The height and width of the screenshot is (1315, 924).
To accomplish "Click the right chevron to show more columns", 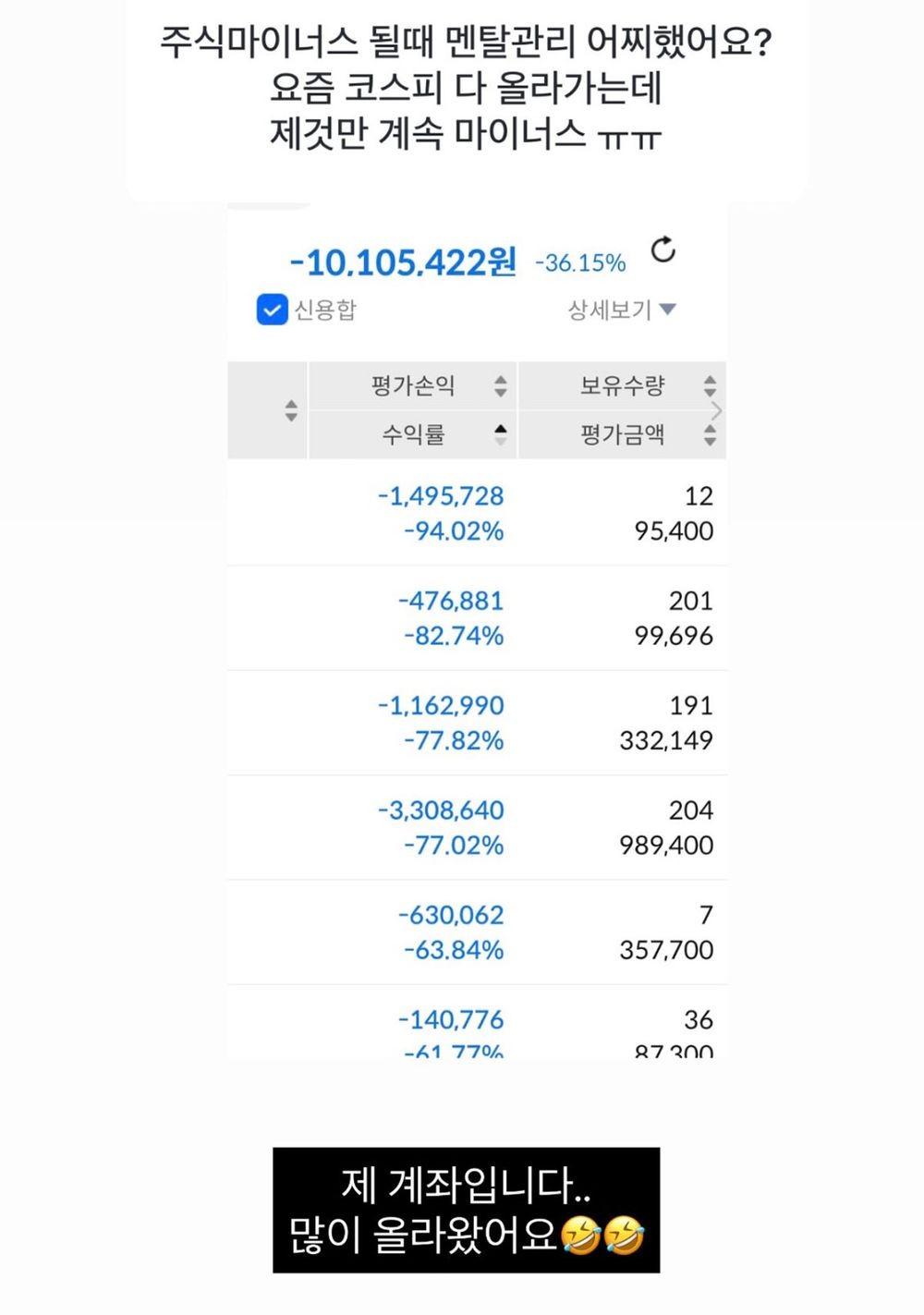I will [x=717, y=410].
